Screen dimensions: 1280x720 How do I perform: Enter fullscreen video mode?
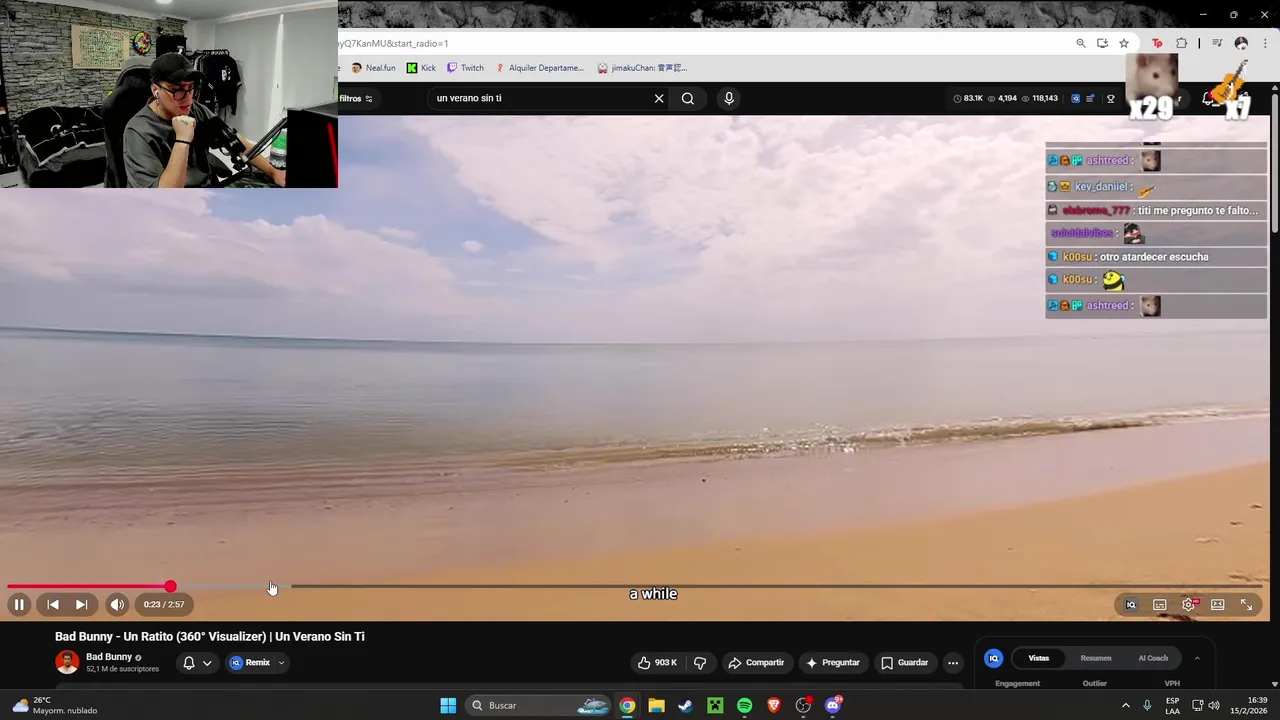coord(1247,605)
